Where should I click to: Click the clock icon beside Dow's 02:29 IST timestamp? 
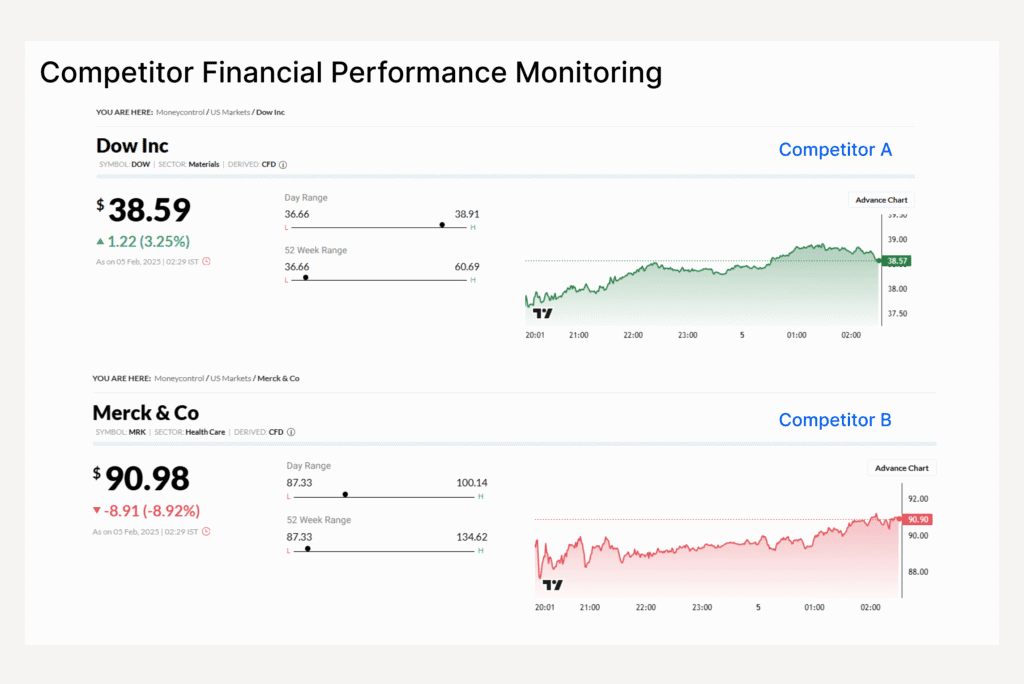point(206,261)
